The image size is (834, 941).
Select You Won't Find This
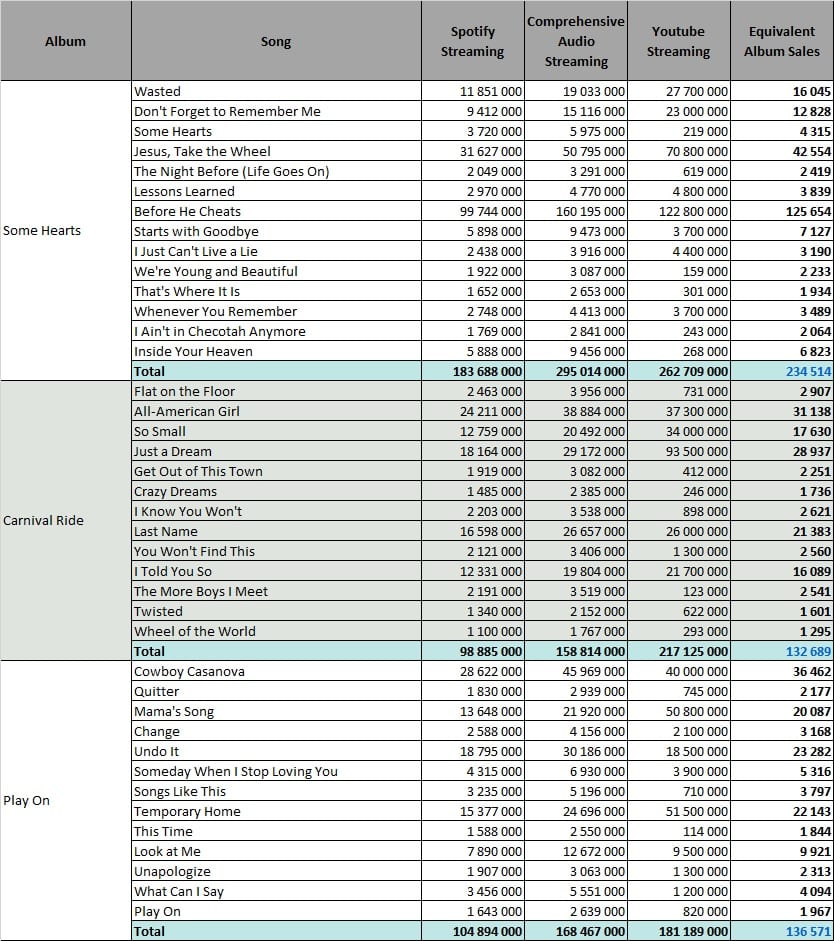[x=276, y=551]
